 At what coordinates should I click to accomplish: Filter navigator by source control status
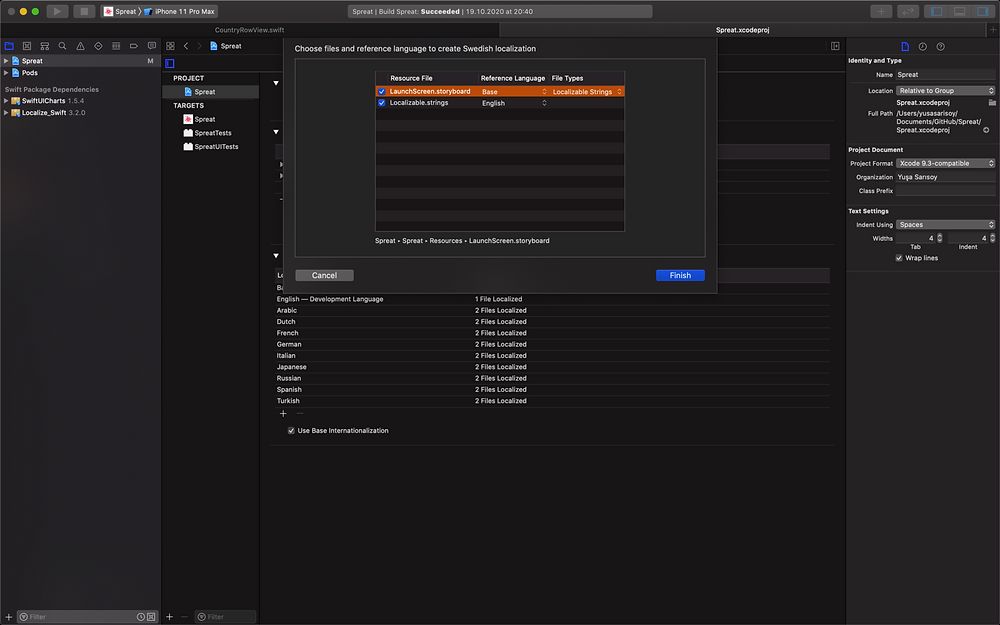point(151,617)
